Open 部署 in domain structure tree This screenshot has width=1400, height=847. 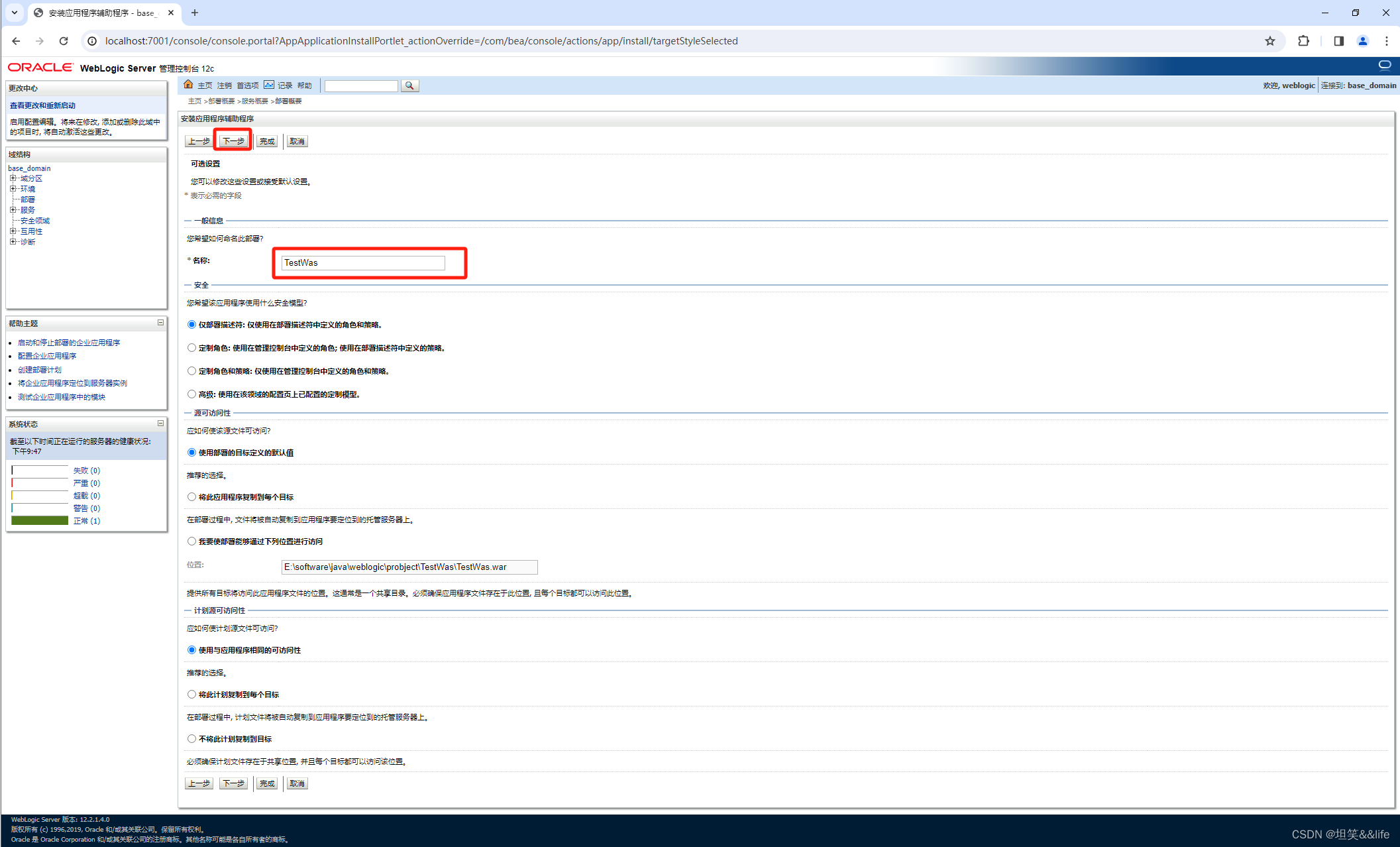pos(28,199)
